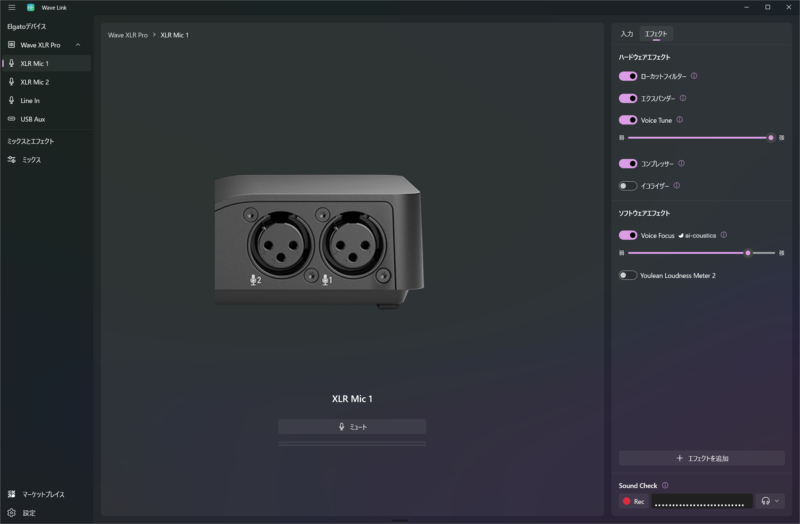
Task: Go to Wave XLR Pro breadcrumb
Action: (128, 35)
